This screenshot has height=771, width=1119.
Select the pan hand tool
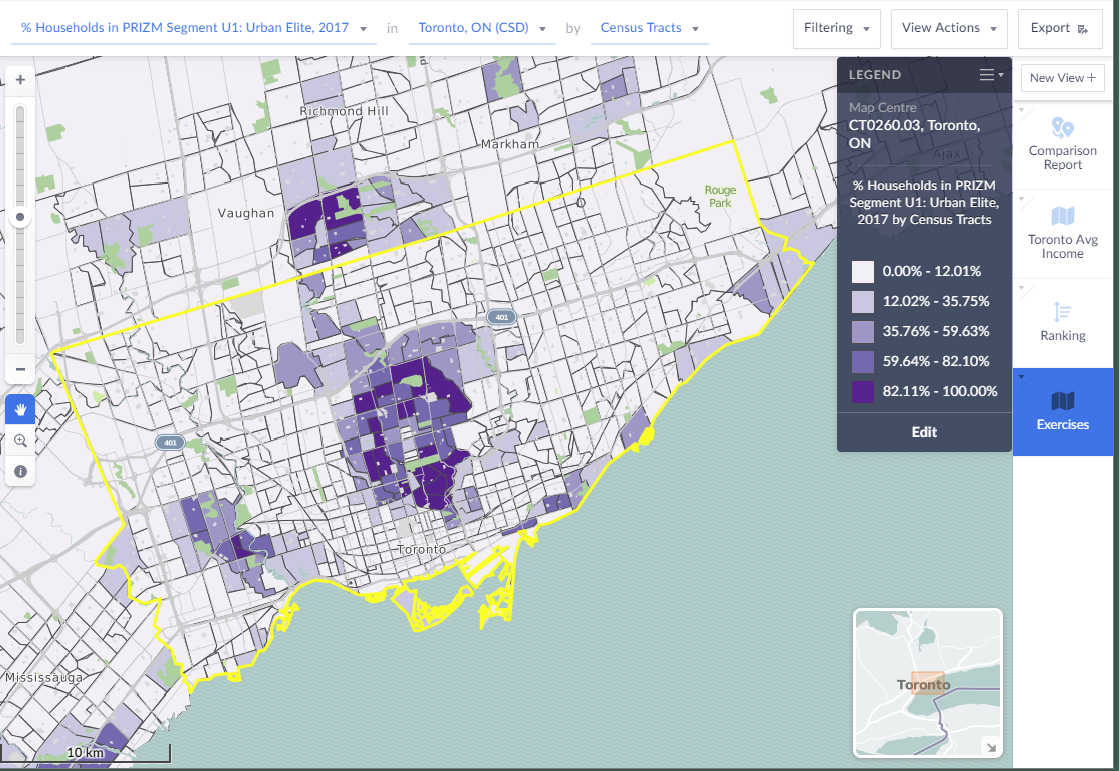coord(20,409)
